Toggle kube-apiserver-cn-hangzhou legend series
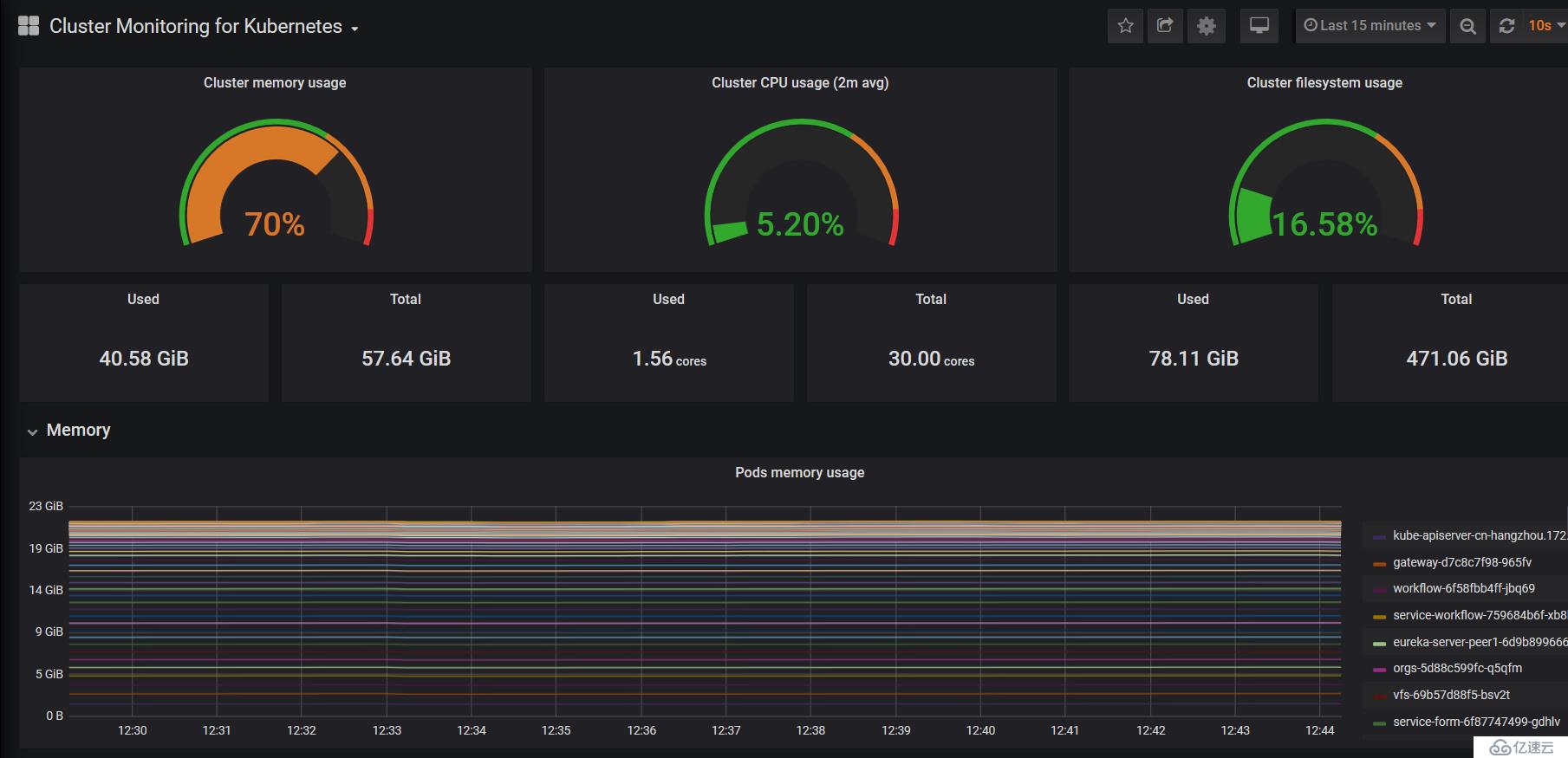The image size is (1568, 758). click(1480, 535)
